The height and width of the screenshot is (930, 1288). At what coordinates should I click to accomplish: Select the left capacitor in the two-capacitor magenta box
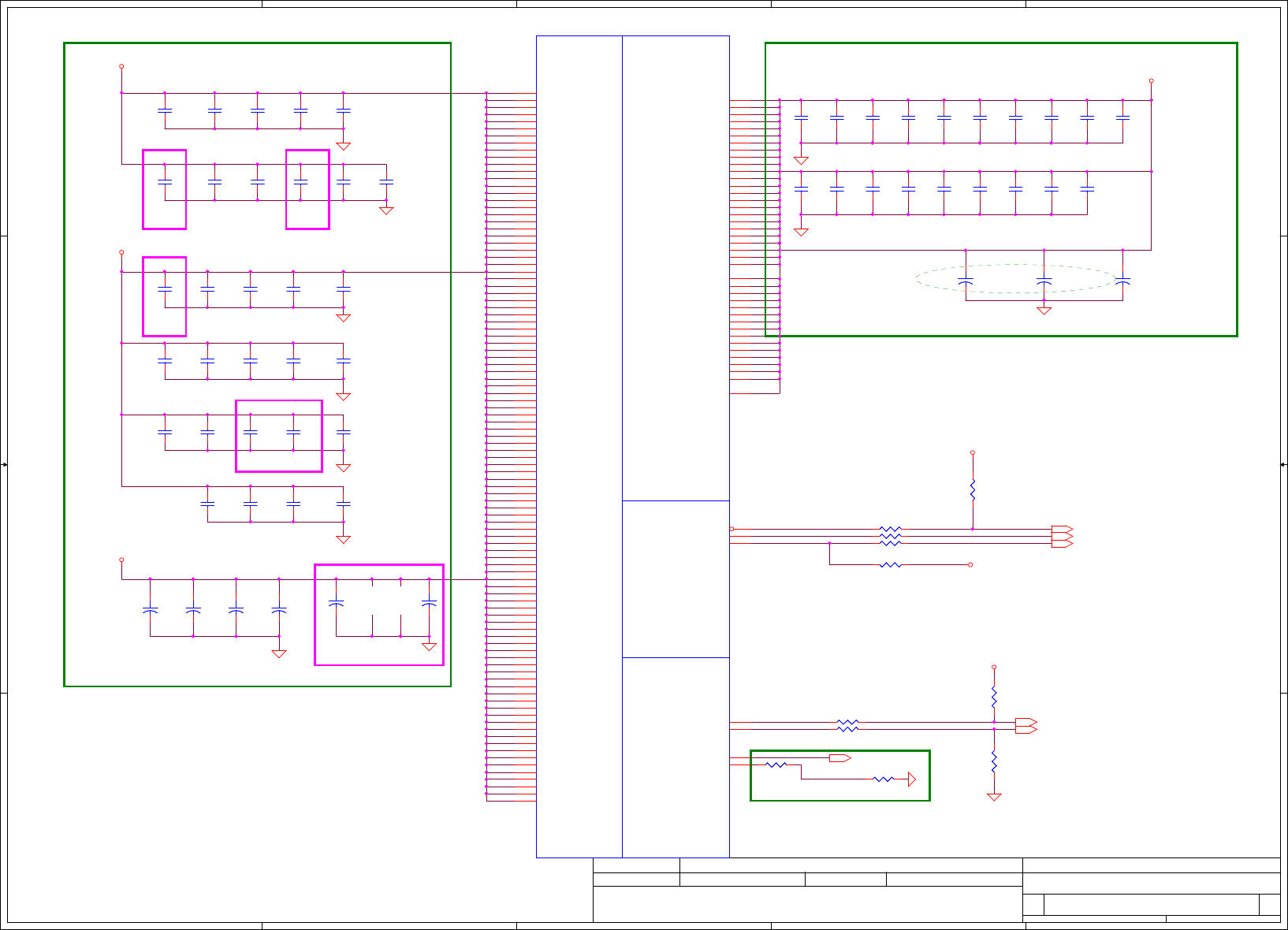click(250, 432)
